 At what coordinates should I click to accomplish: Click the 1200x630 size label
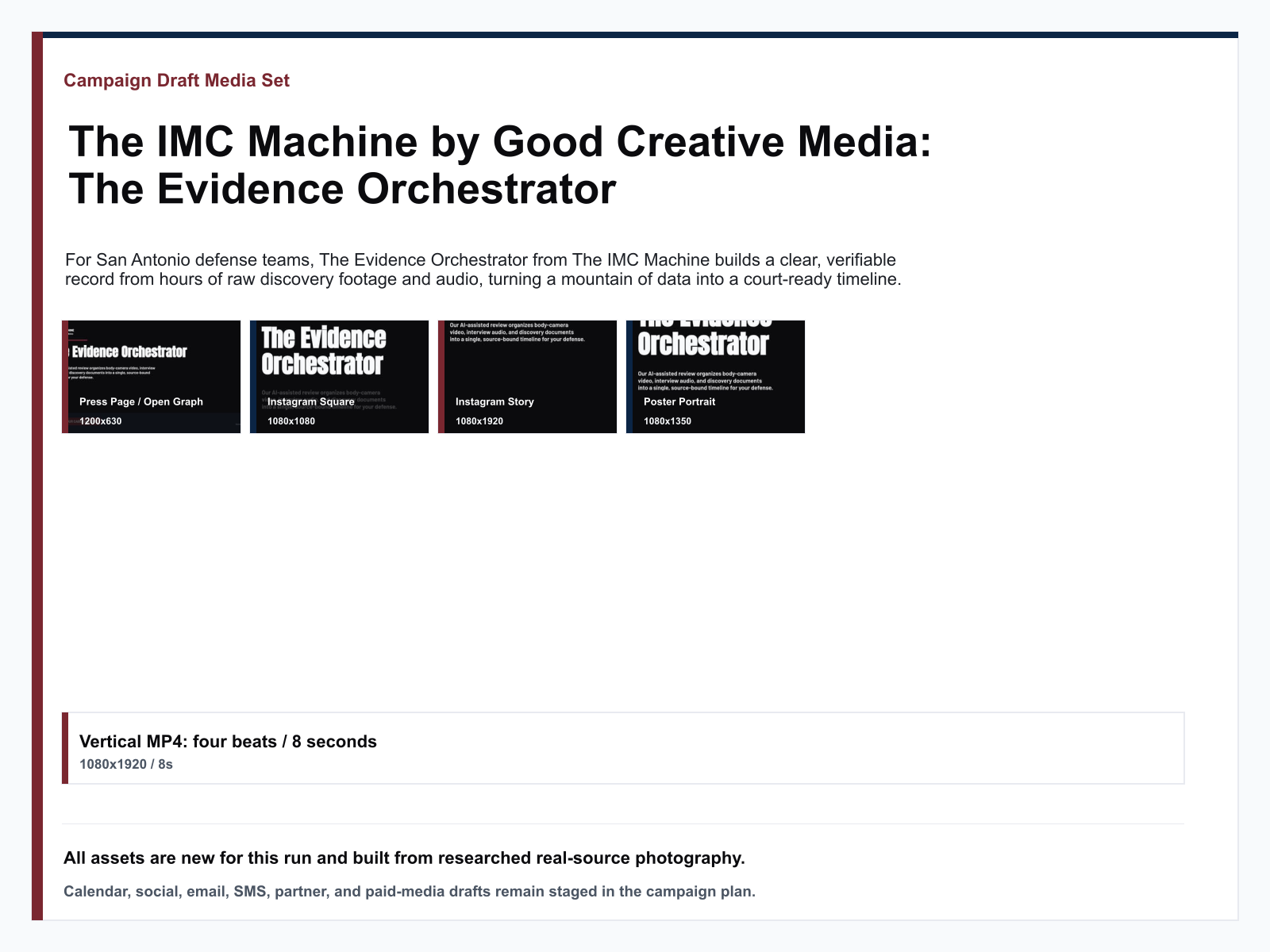pyautogui.click(x=101, y=421)
